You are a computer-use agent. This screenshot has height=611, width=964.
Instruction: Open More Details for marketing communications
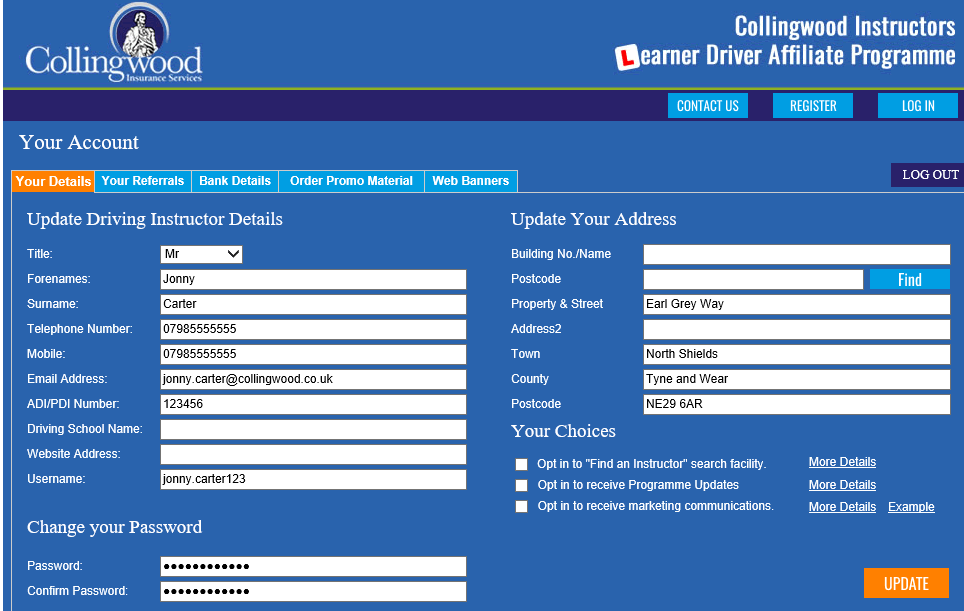tap(842, 507)
